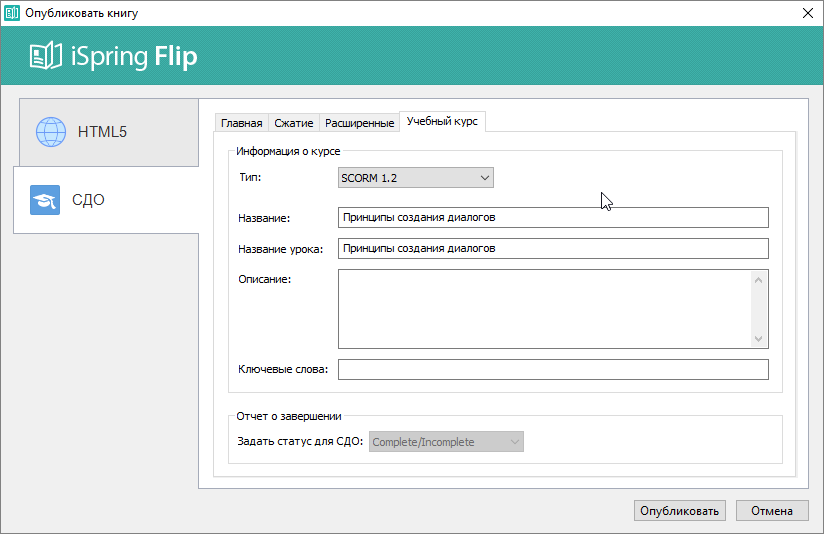The width and height of the screenshot is (824, 534).
Task: Close the Опубликовать книгу dialog
Action: [x=808, y=13]
